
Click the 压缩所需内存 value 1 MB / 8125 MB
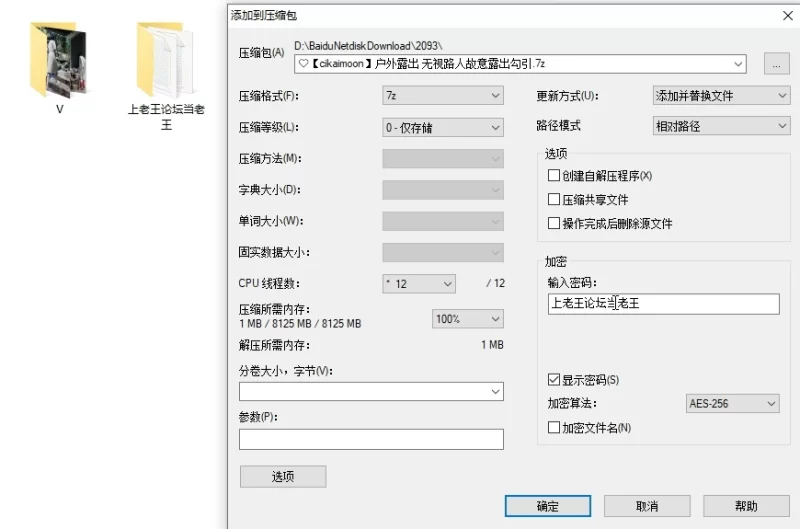pos(300,323)
